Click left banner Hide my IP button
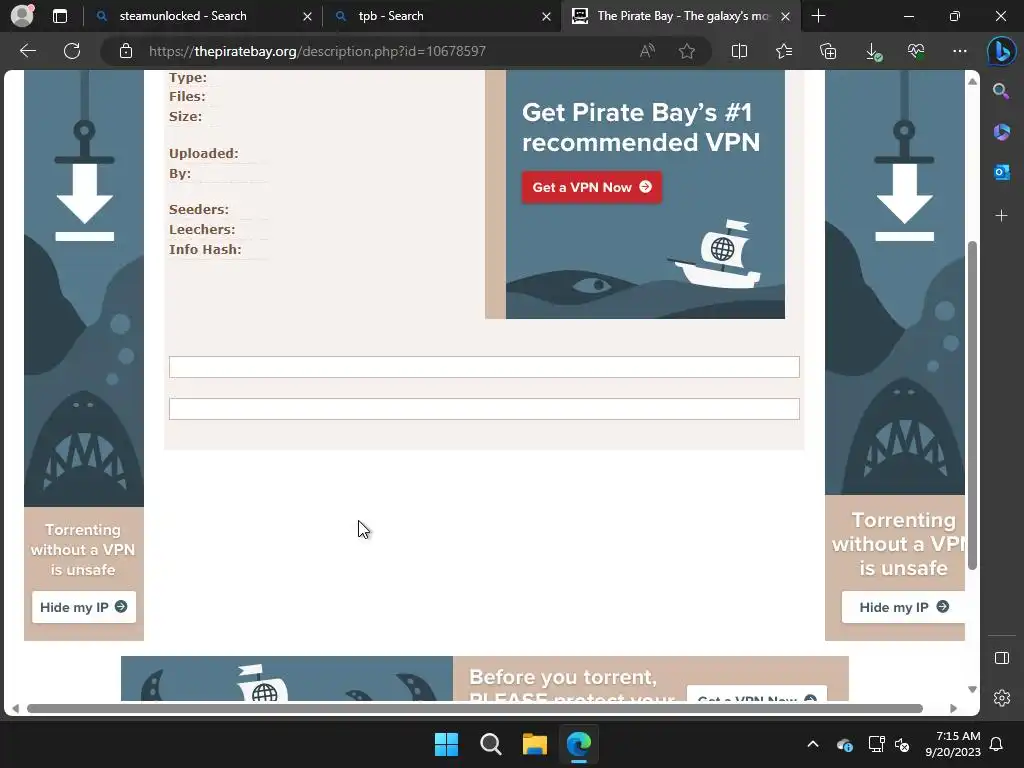This screenshot has width=1024, height=768. [x=84, y=607]
